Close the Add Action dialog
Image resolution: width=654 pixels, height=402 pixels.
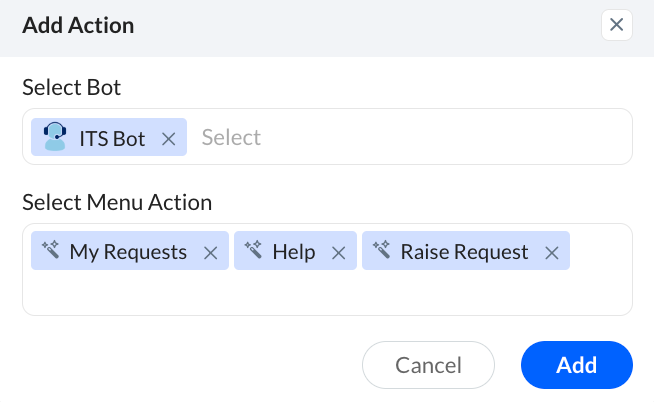[616, 25]
